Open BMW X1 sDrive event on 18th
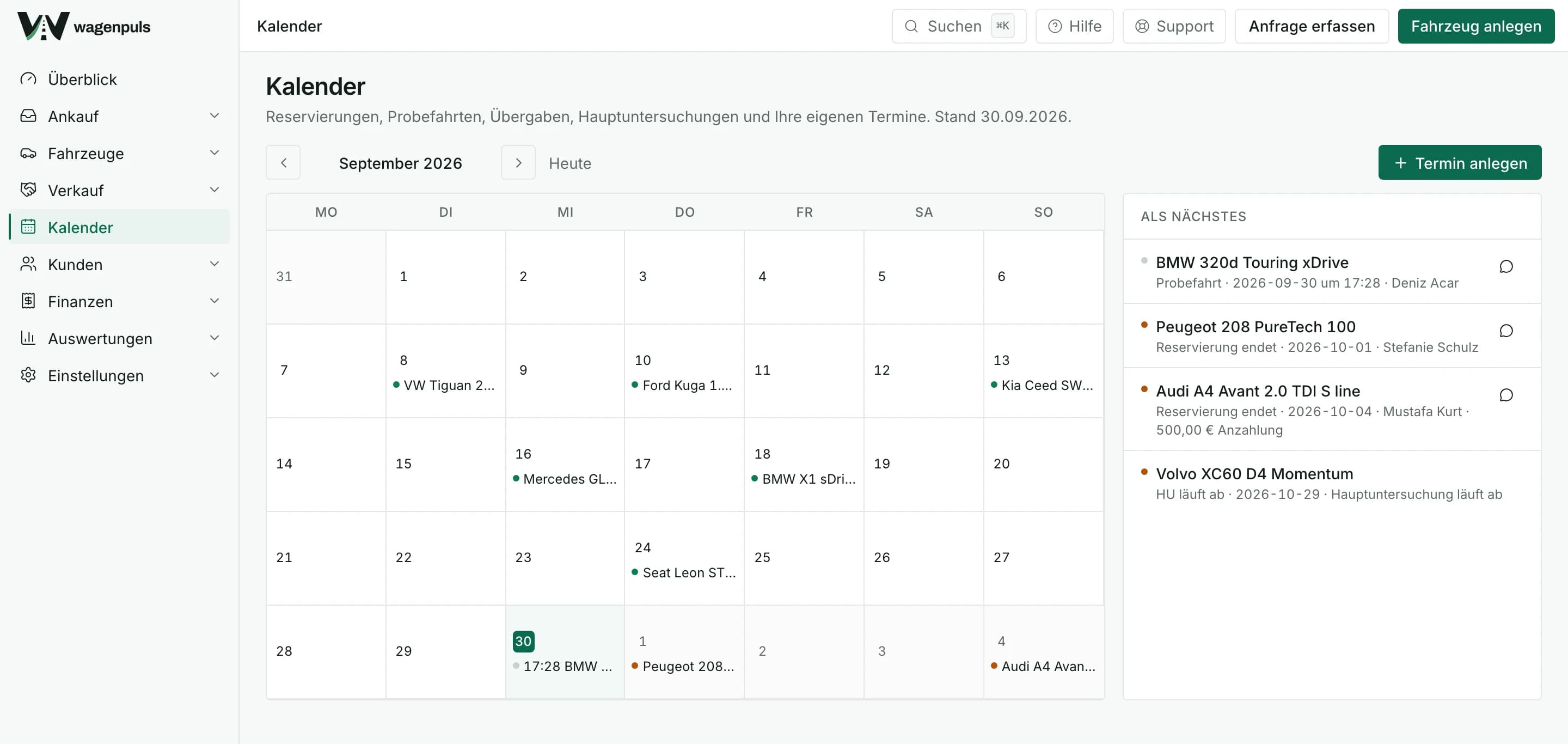The height and width of the screenshot is (744, 1568). 804,479
